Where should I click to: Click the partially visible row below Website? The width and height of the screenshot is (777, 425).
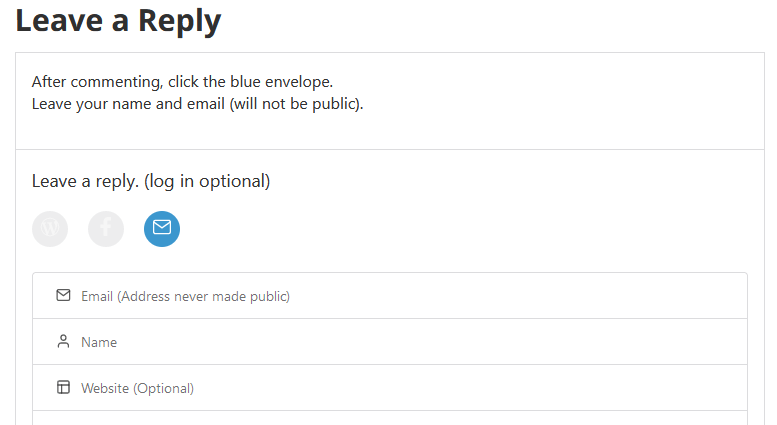tap(390, 418)
